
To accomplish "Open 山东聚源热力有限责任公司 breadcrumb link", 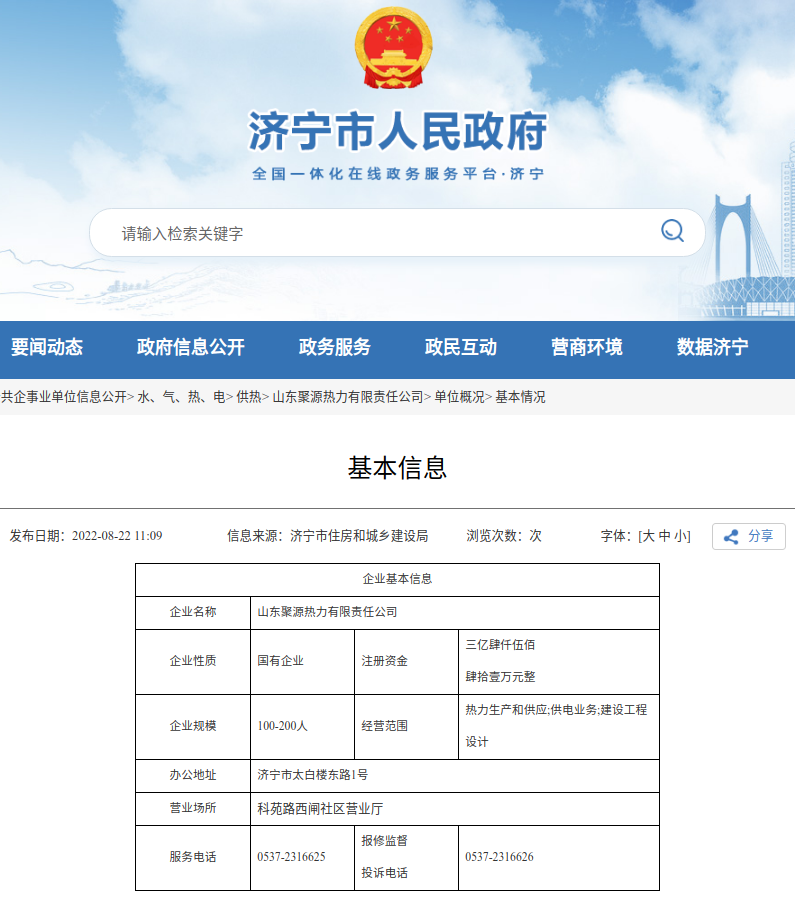I will tap(348, 397).
